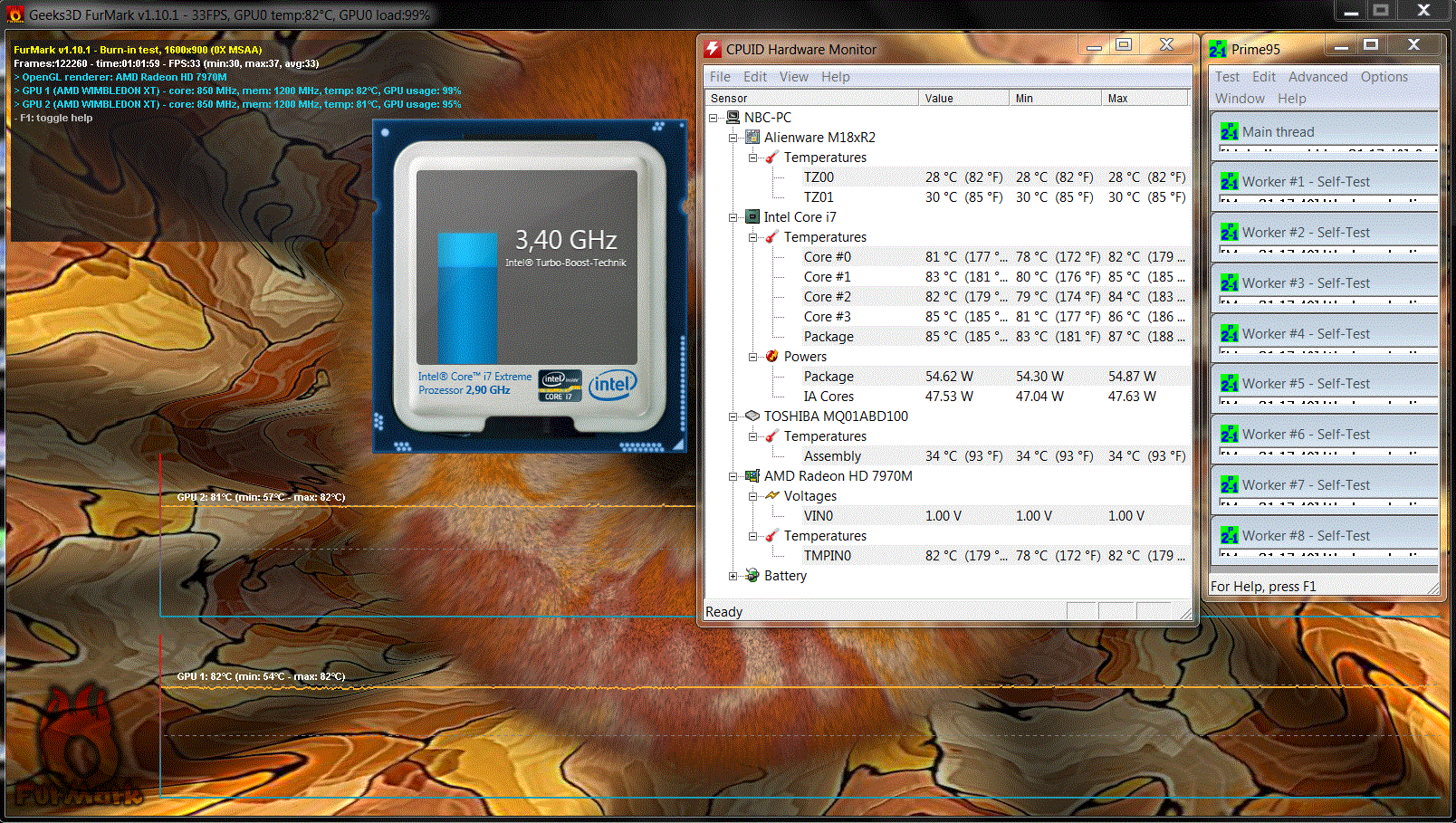Click the Worker #2 Self-Test icon
Viewport: 1456px width, 823px height.
1229,233
